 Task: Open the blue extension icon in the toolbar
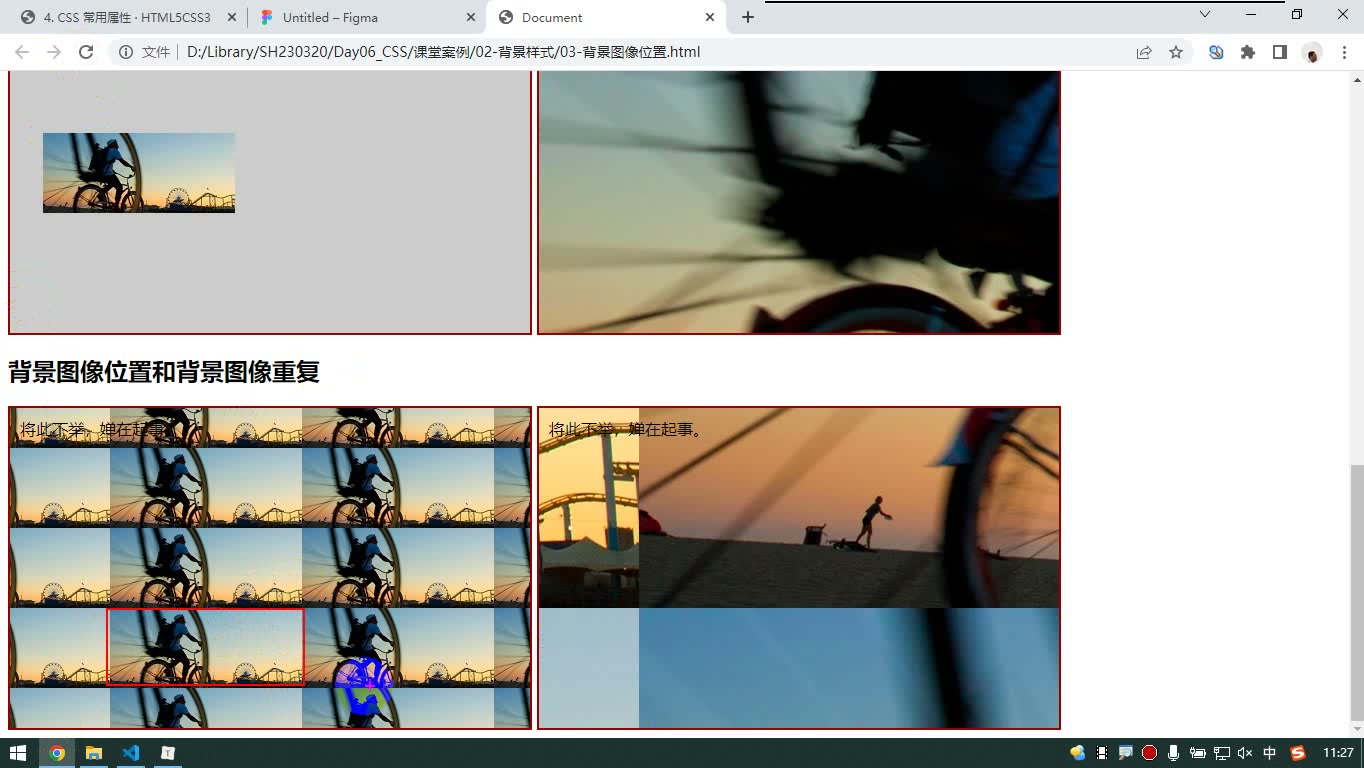pos(1216,52)
